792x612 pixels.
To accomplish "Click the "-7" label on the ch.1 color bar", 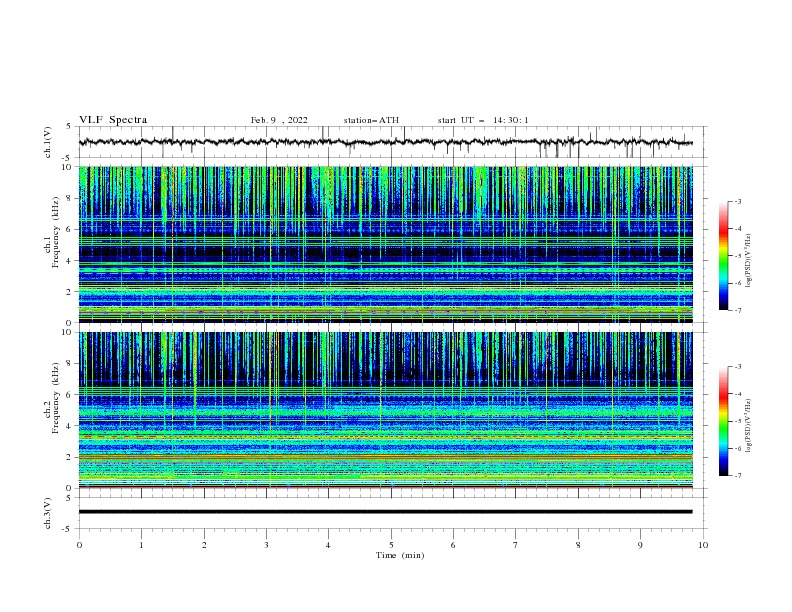I will 738,310.
